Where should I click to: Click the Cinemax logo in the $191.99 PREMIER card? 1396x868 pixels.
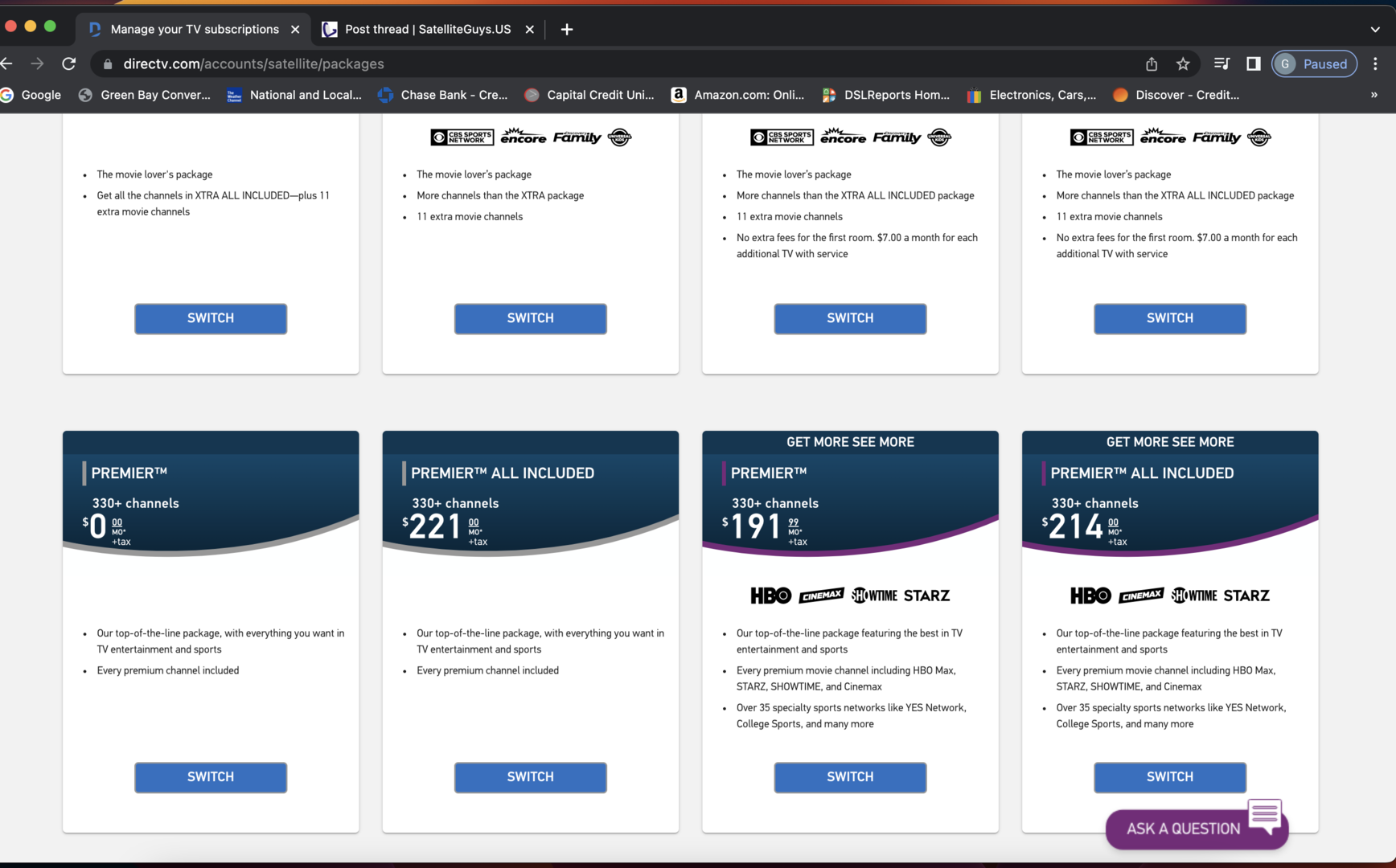(821, 596)
